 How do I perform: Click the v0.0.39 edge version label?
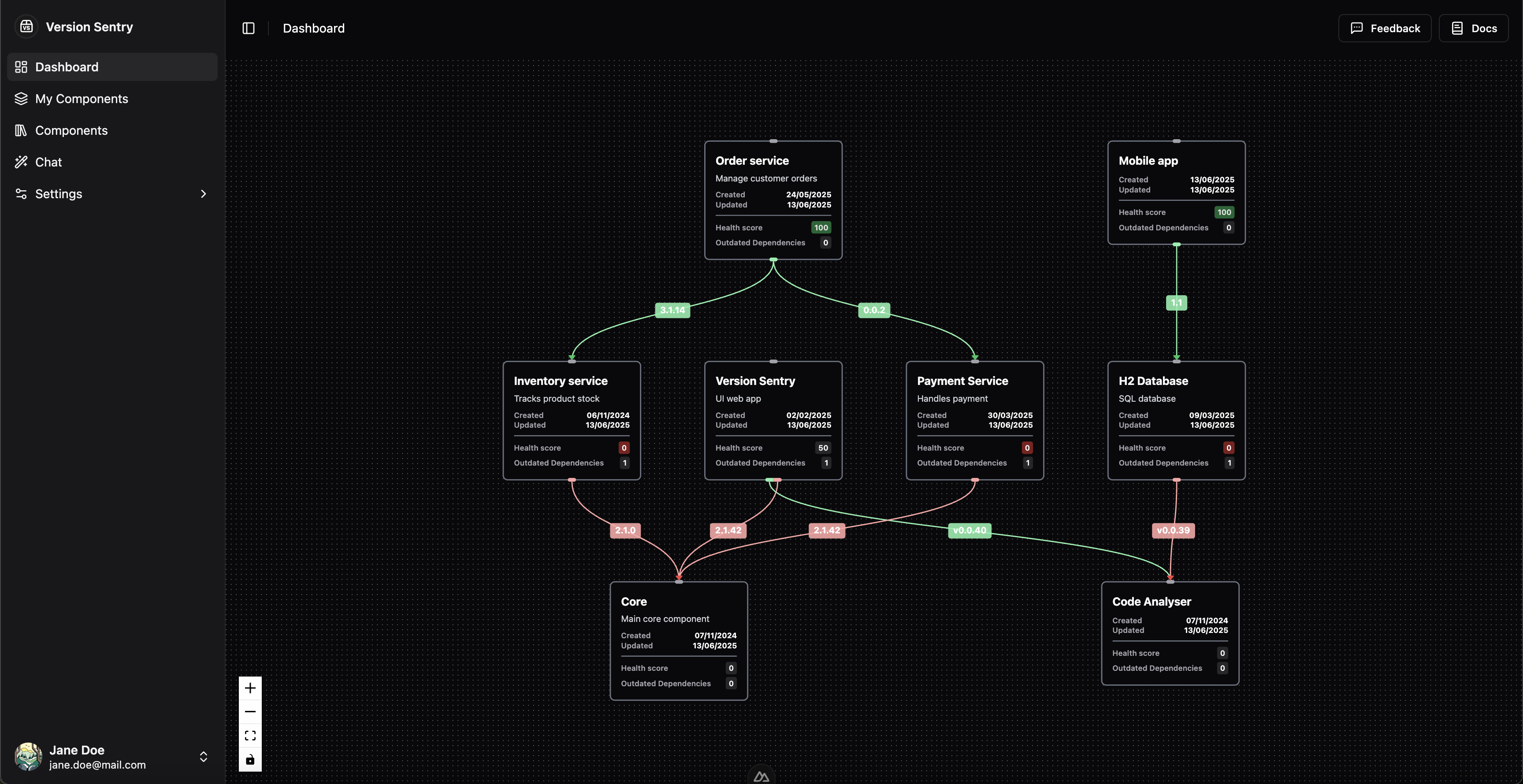[x=1173, y=531]
